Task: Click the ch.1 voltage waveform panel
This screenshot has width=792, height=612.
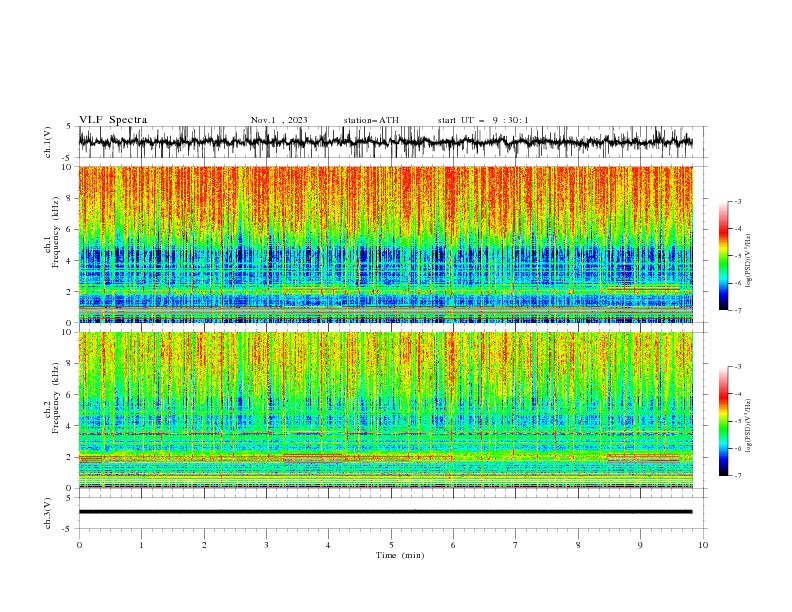Action: (x=393, y=142)
